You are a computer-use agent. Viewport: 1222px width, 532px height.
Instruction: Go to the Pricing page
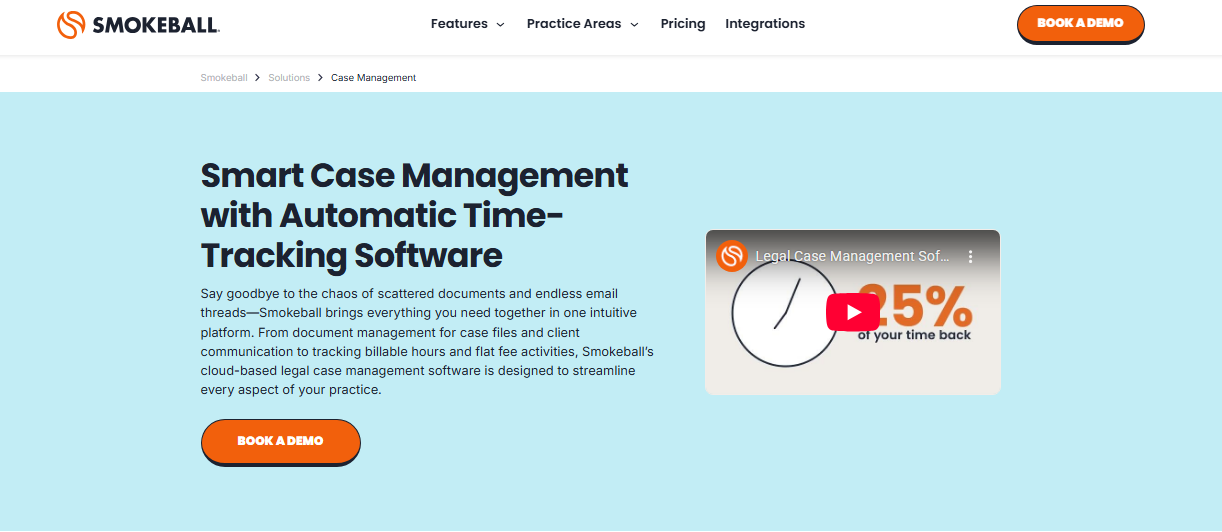click(x=683, y=24)
